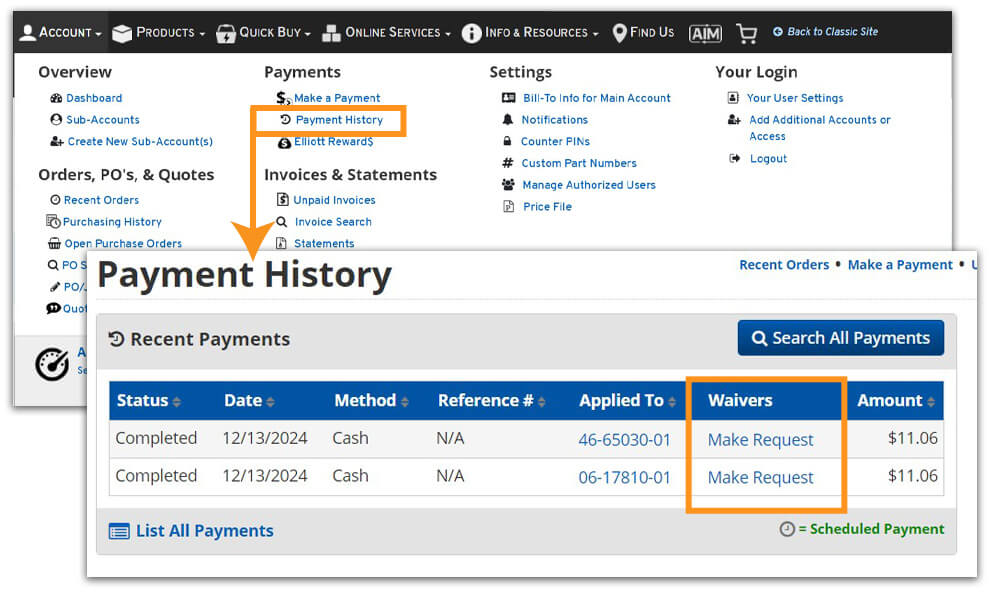The height and width of the screenshot is (600, 1000).
Task: Click the Notifications bell icon
Action: tap(509, 119)
